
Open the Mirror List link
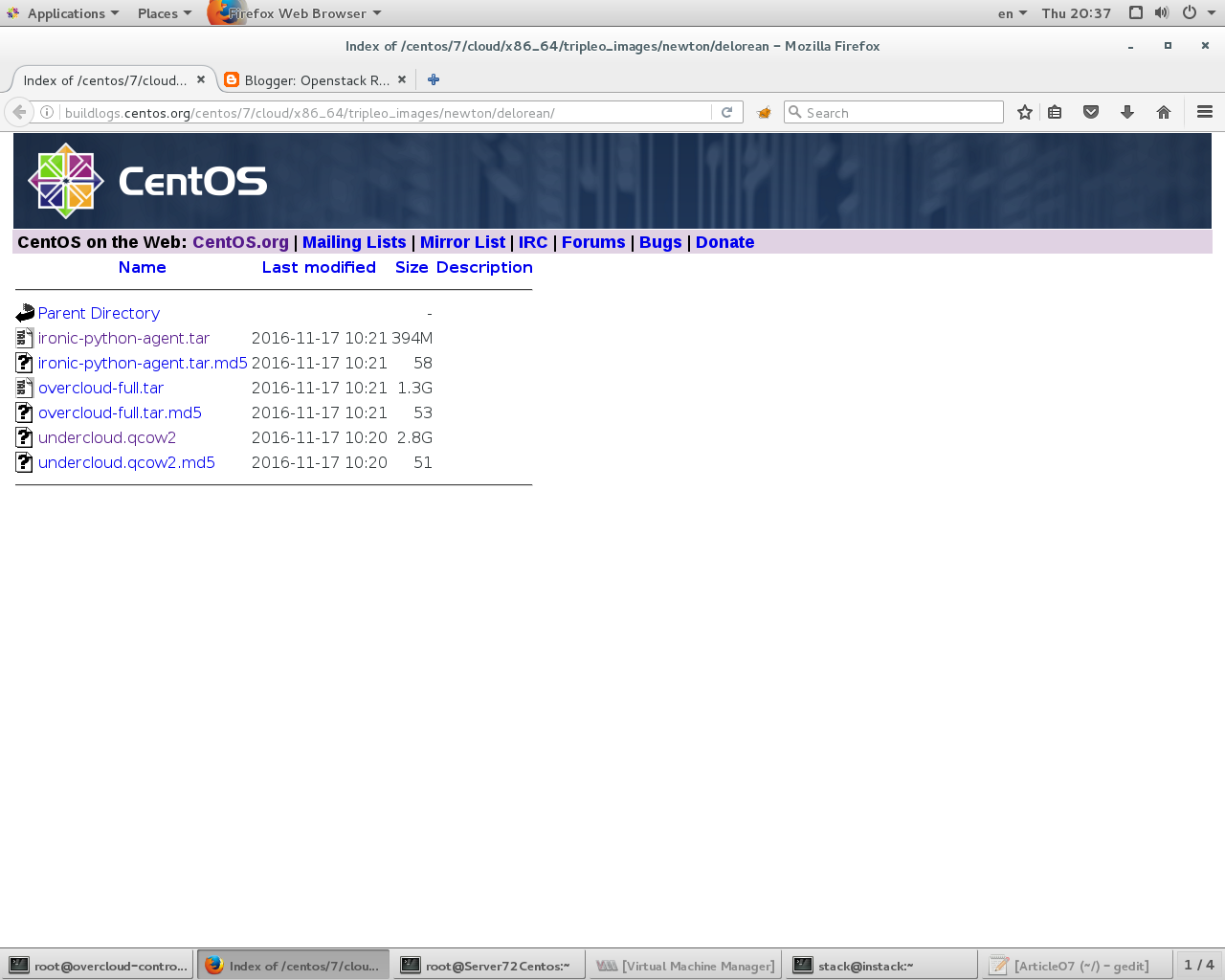[x=462, y=242]
